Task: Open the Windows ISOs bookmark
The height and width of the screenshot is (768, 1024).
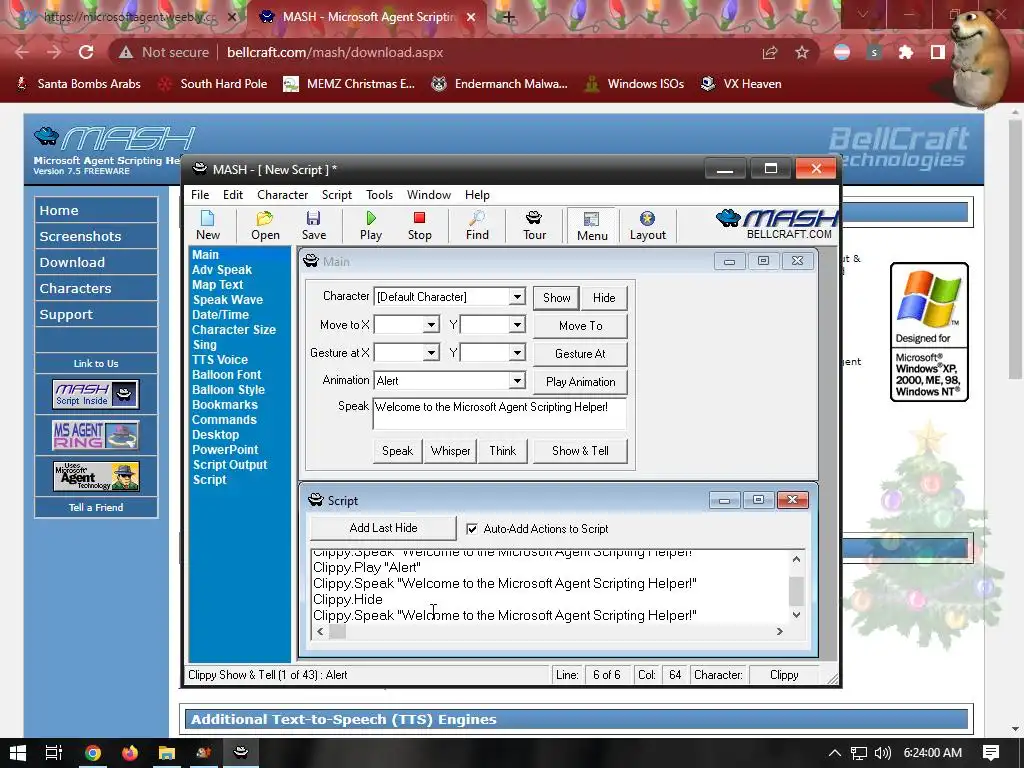Action: pos(634,84)
